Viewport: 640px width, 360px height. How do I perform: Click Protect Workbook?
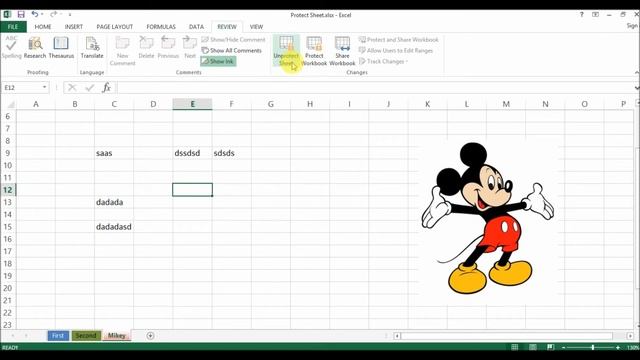(314, 51)
